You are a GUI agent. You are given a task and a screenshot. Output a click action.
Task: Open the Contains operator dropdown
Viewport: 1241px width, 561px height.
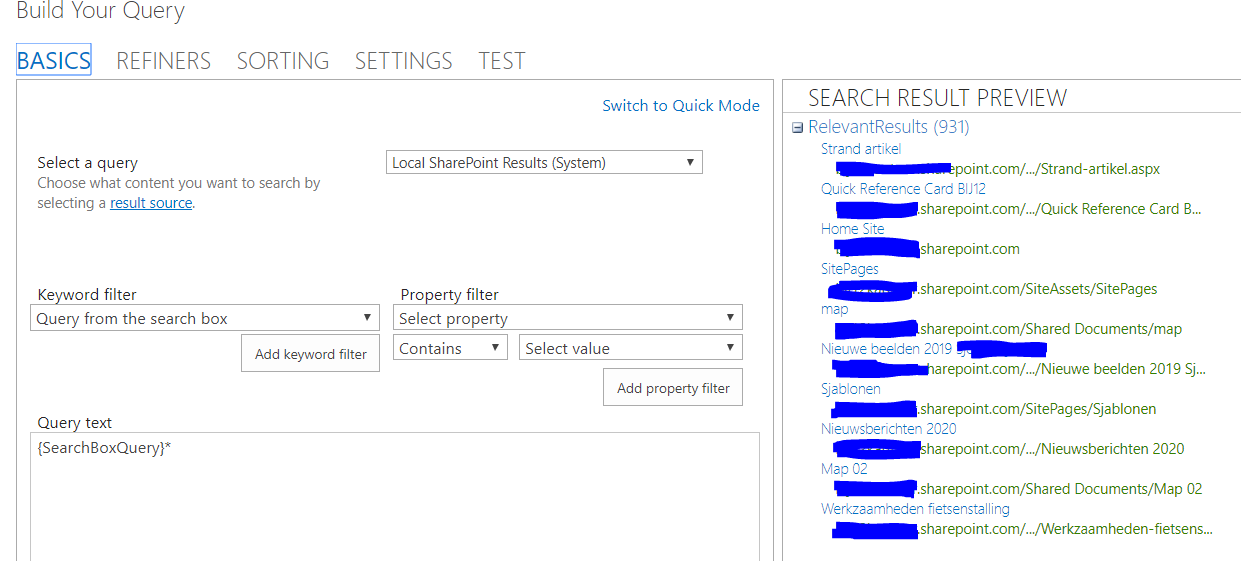pos(451,348)
